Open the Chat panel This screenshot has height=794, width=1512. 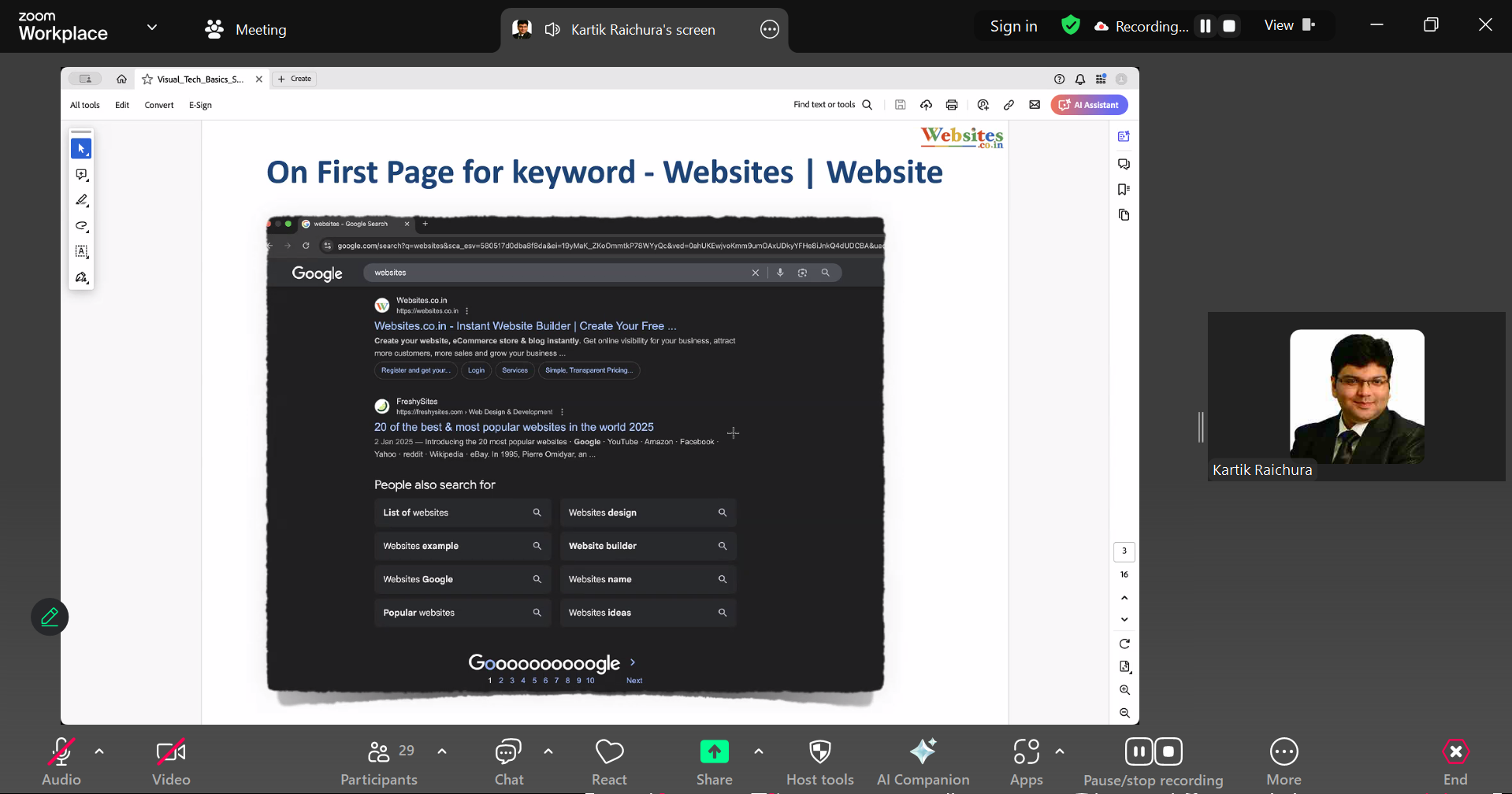(509, 761)
